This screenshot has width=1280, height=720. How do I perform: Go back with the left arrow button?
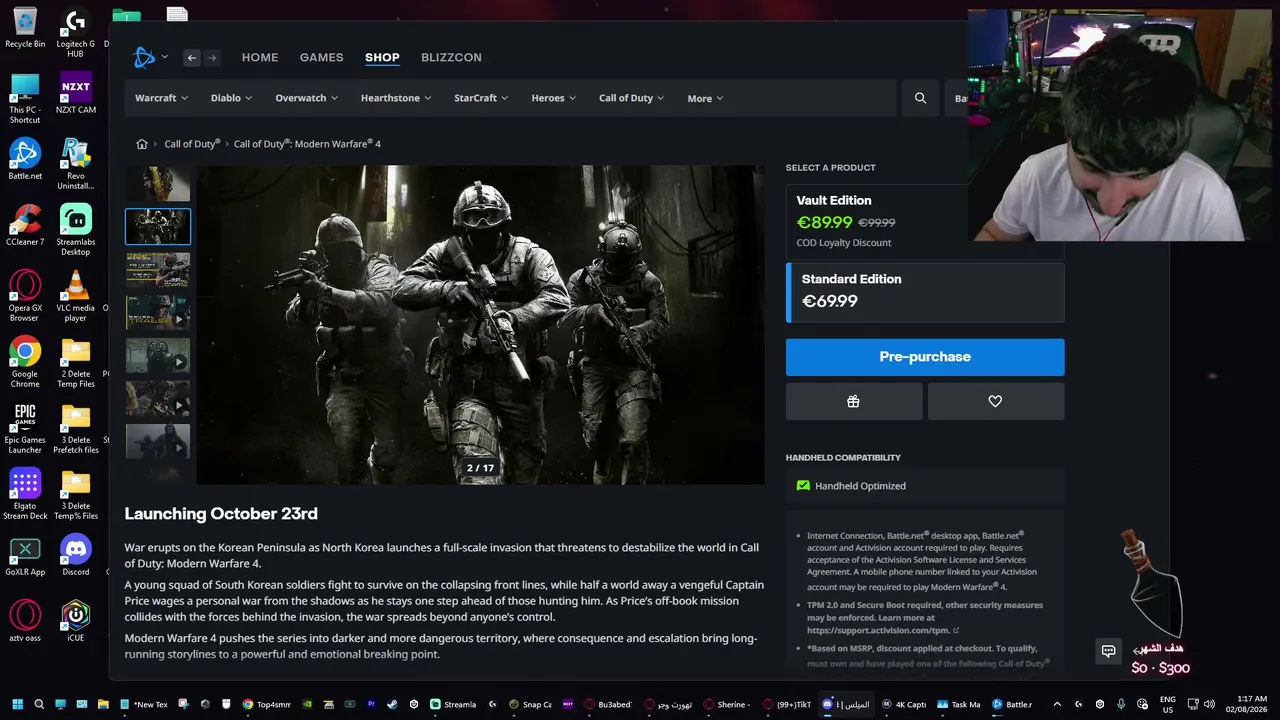(x=192, y=58)
